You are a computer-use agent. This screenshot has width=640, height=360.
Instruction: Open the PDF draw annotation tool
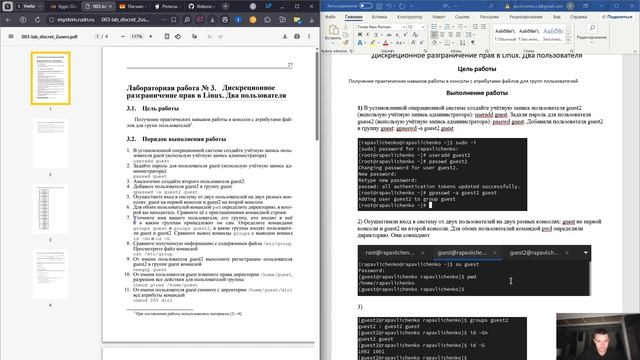click(195, 36)
